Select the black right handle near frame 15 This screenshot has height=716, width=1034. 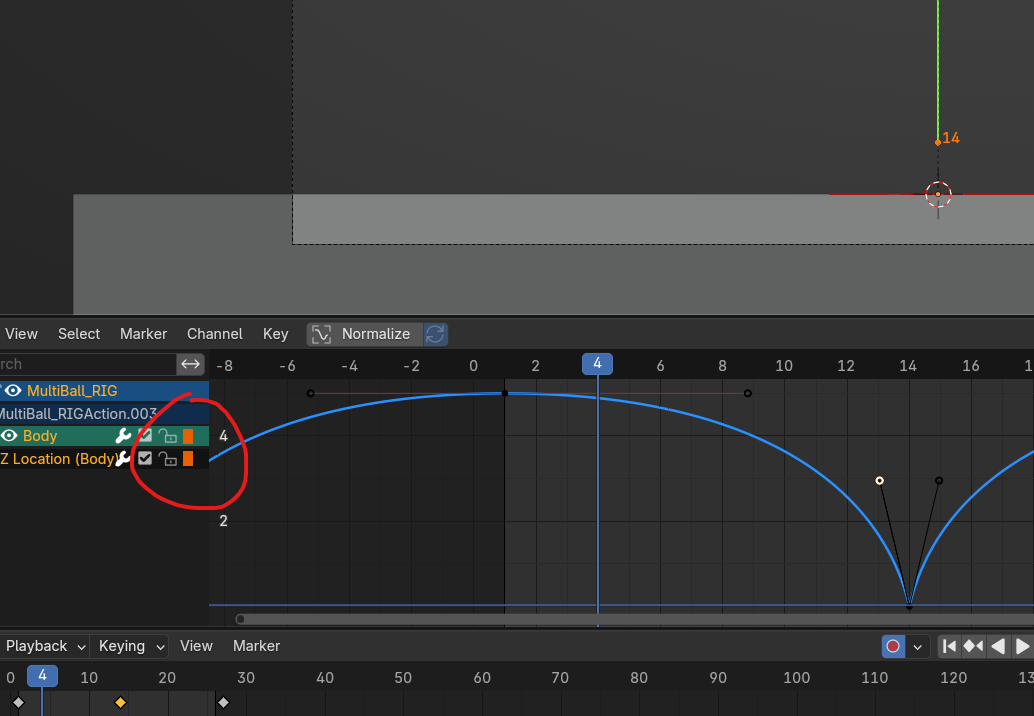(x=939, y=481)
